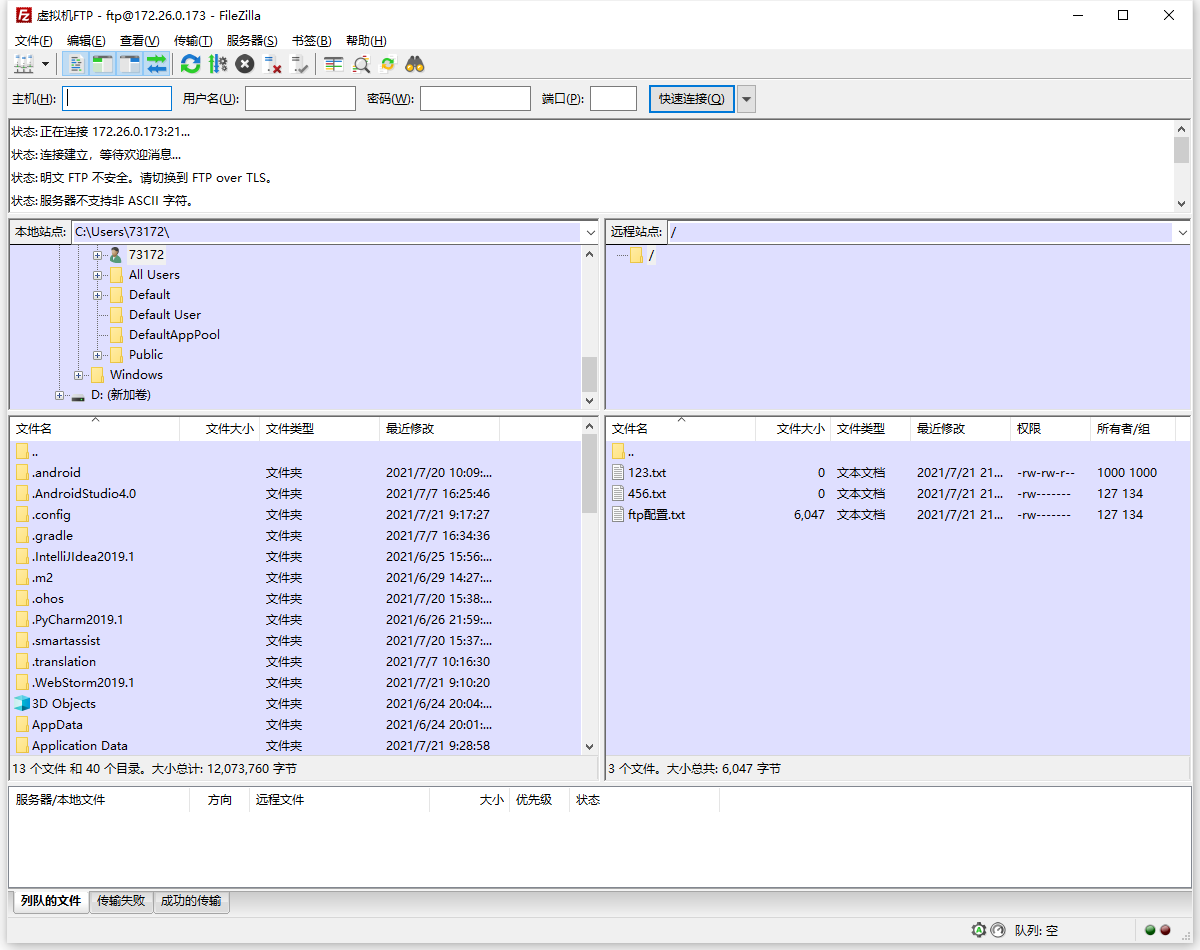The width and height of the screenshot is (1200, 950).
Task: Expand the All Users folder
Action: point(98,275)
